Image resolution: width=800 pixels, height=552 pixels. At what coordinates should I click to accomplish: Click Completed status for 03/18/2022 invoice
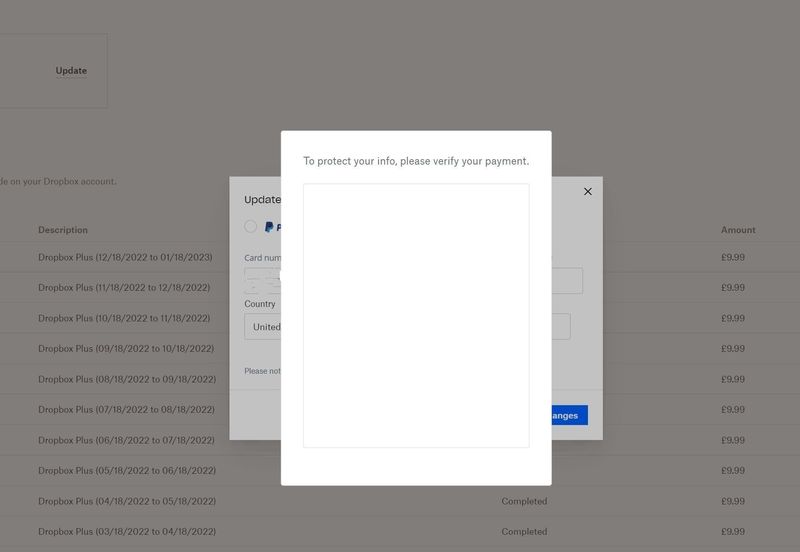524,532
